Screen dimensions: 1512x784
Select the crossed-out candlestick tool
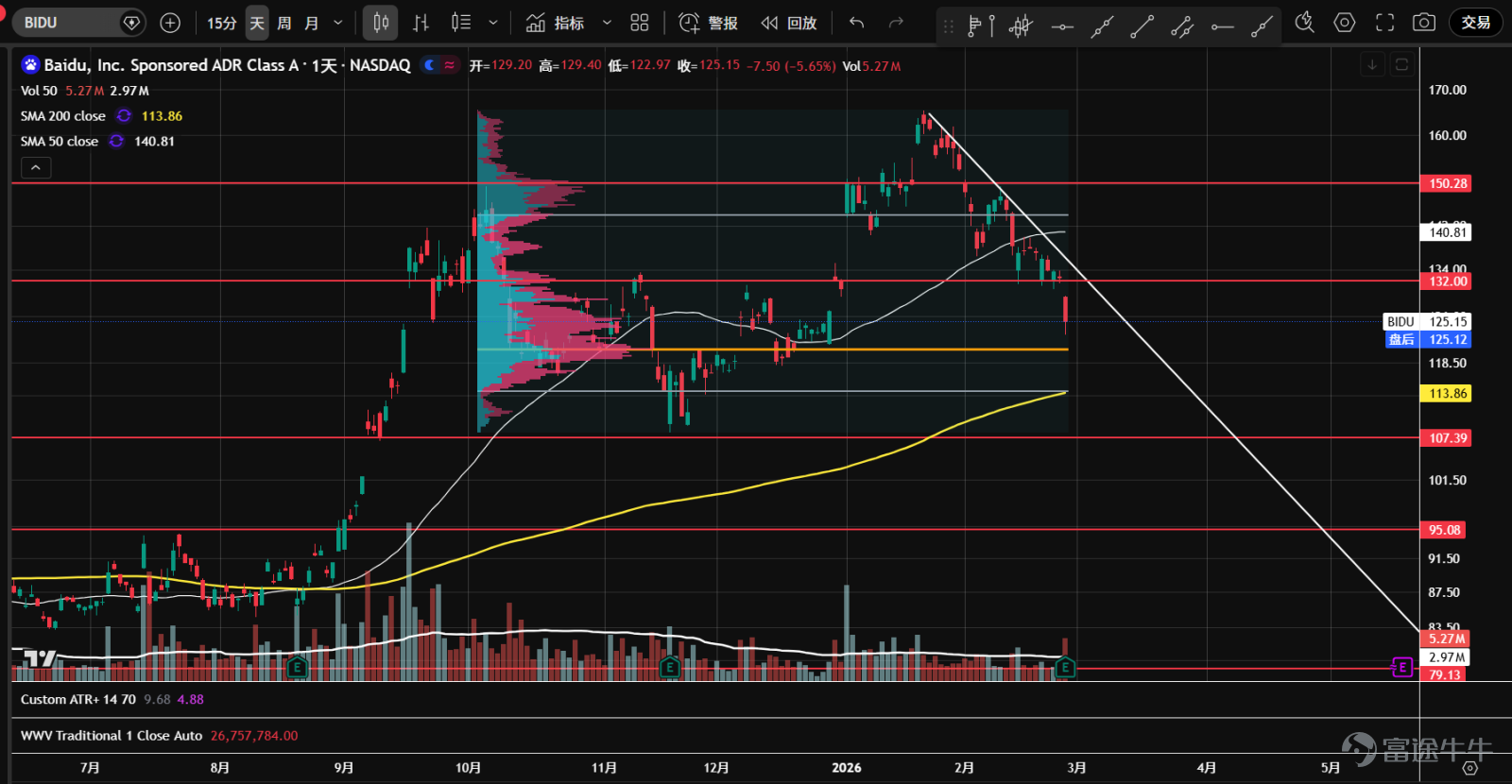(1021, 26)
